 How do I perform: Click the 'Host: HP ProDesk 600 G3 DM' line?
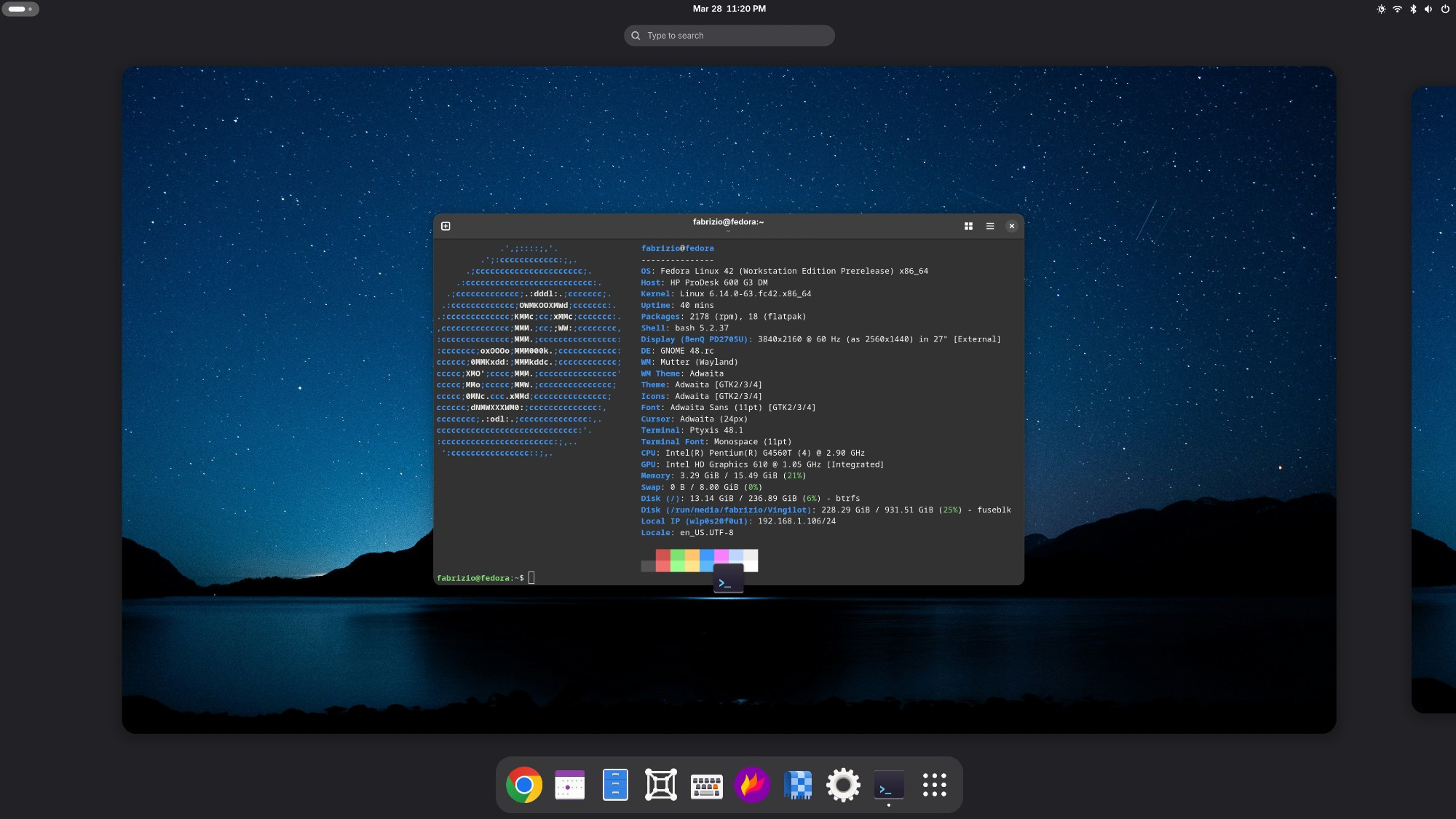point(704,282)
